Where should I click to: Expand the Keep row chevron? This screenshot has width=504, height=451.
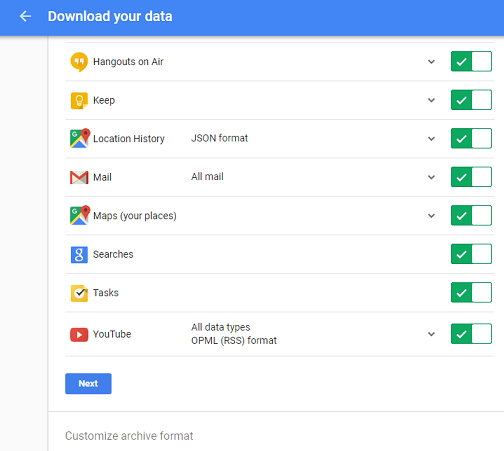[431, 100]
